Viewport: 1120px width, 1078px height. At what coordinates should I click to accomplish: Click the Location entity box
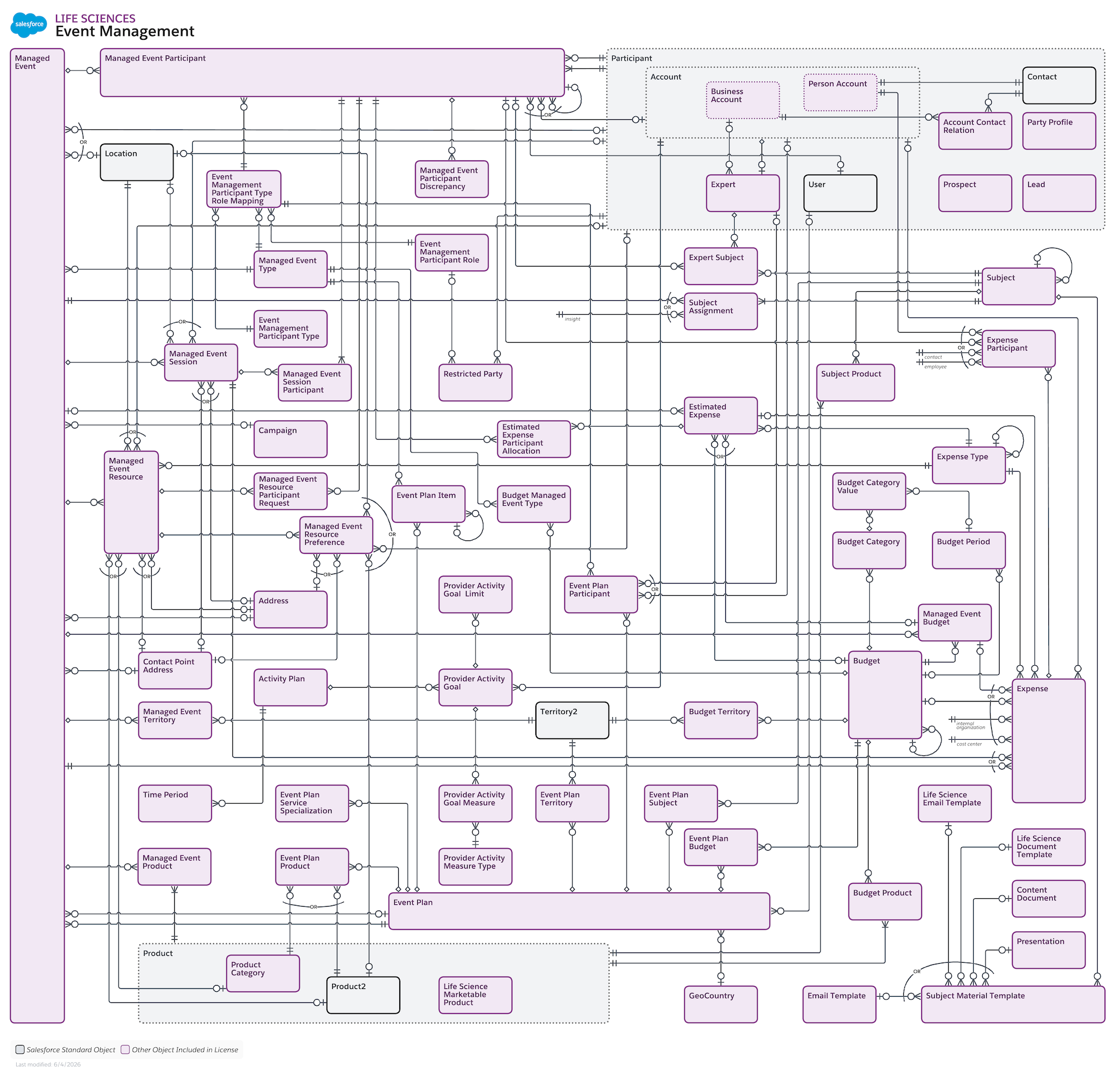tap(137, 162)
